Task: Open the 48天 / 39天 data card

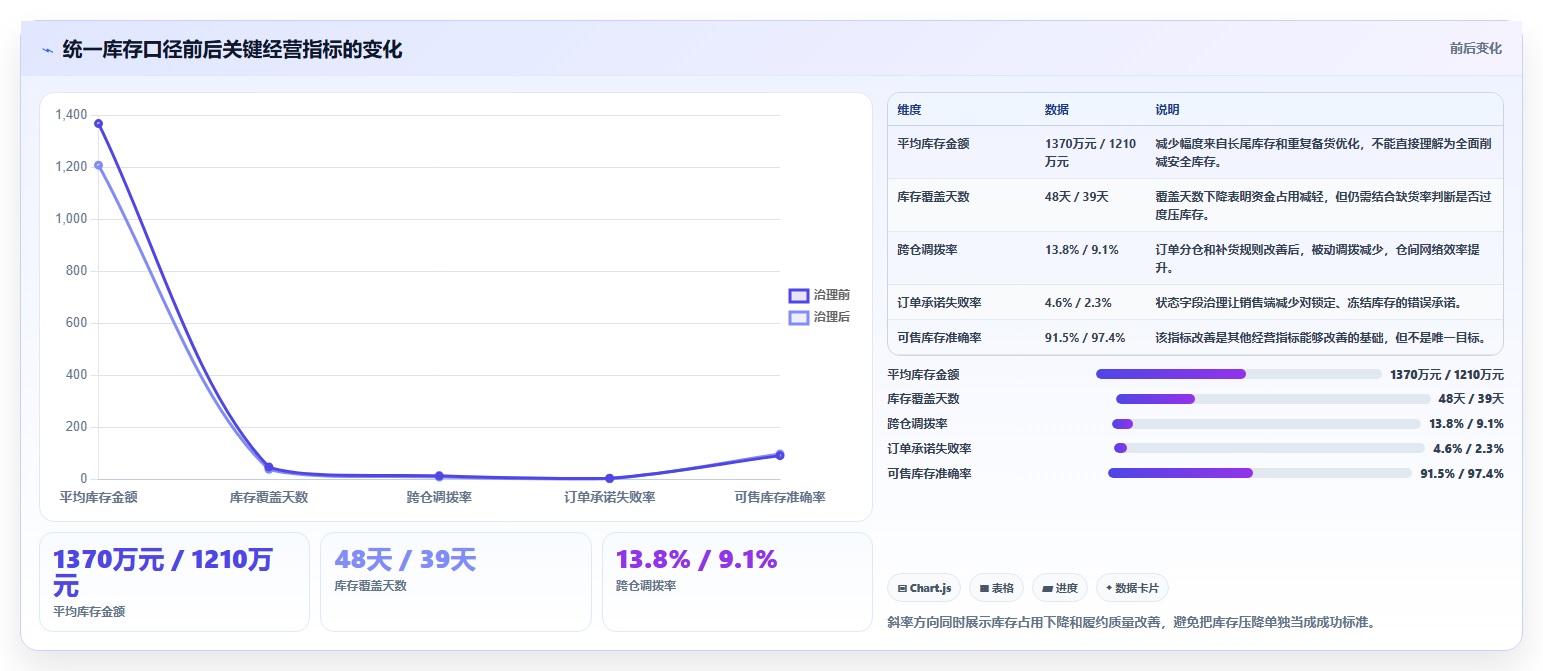Action: tap(456, 582)
